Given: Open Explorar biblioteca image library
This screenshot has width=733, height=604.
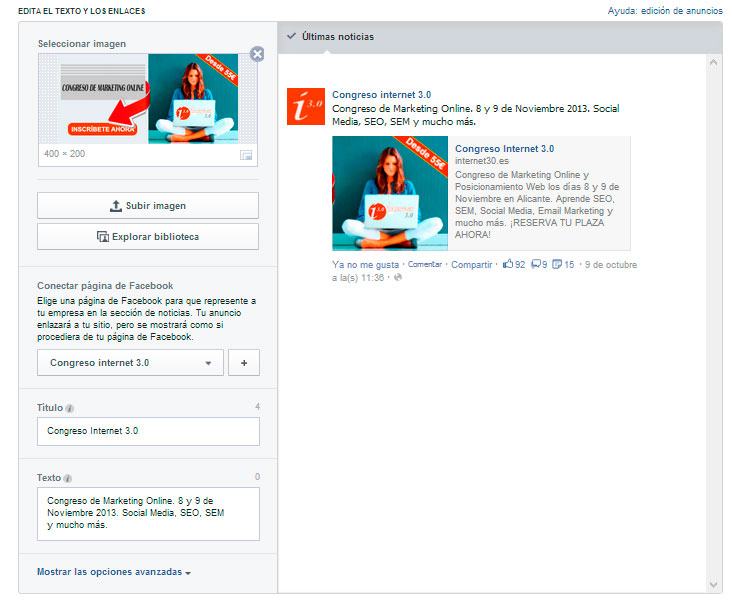Looking at the screenshot, I should coord(148,237).
